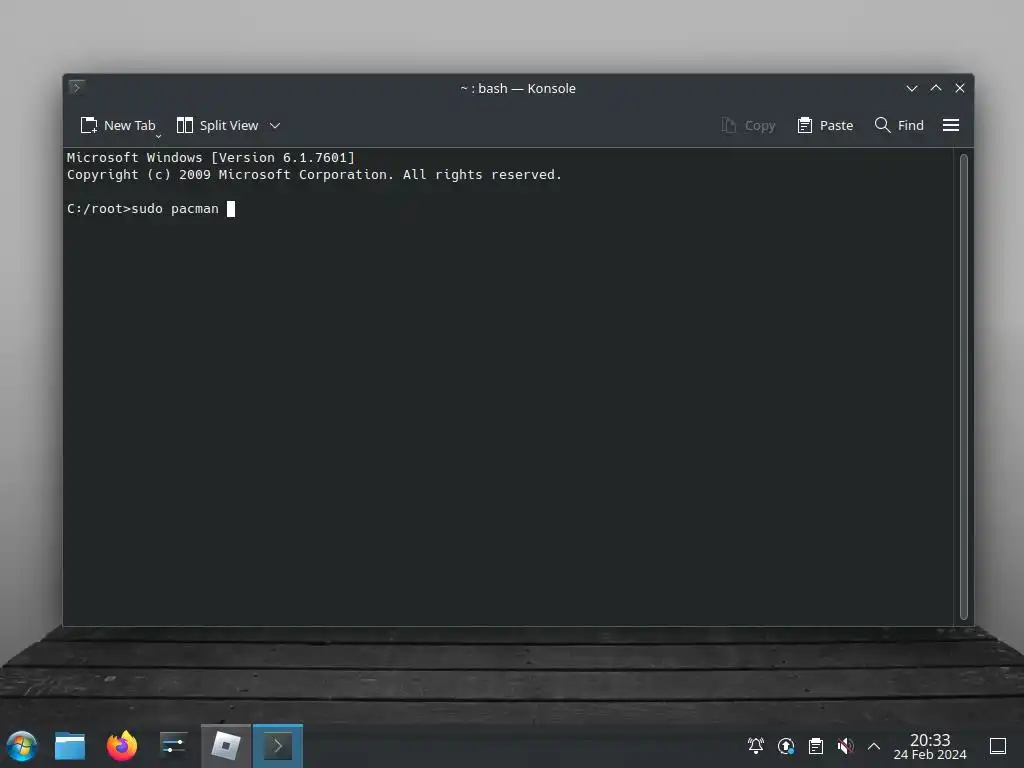Open the file manager from taskbar

[70, 746]
